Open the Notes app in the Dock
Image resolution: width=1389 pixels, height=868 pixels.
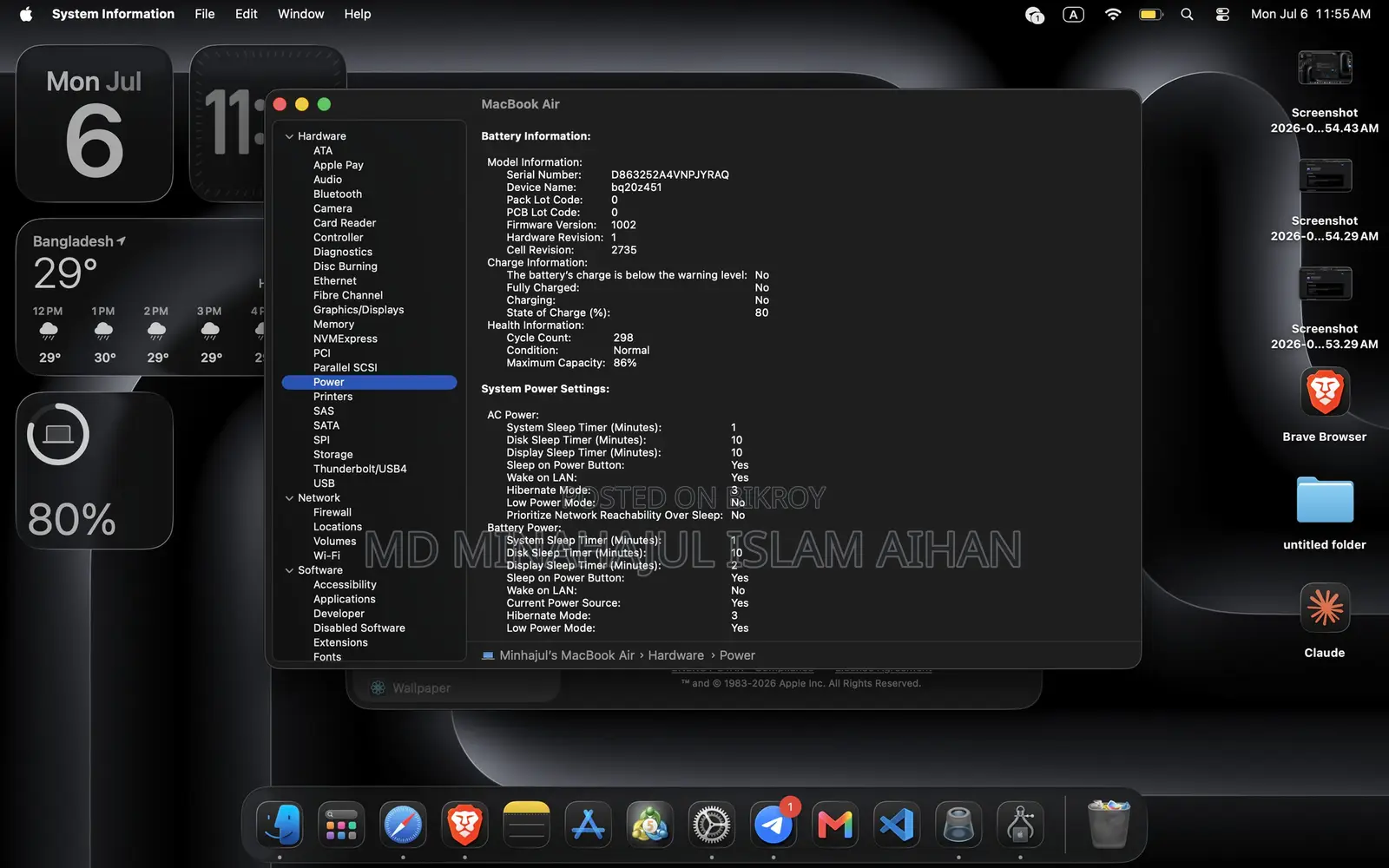click(526, 825)
